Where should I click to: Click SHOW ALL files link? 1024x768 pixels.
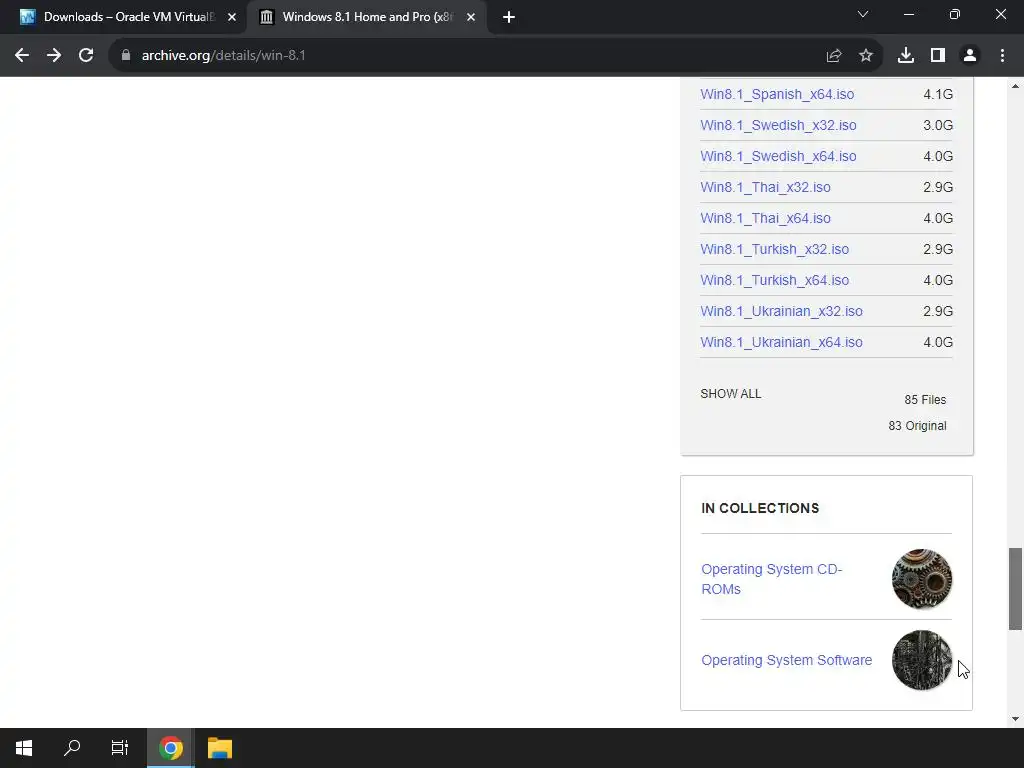[x=731, y=394]
